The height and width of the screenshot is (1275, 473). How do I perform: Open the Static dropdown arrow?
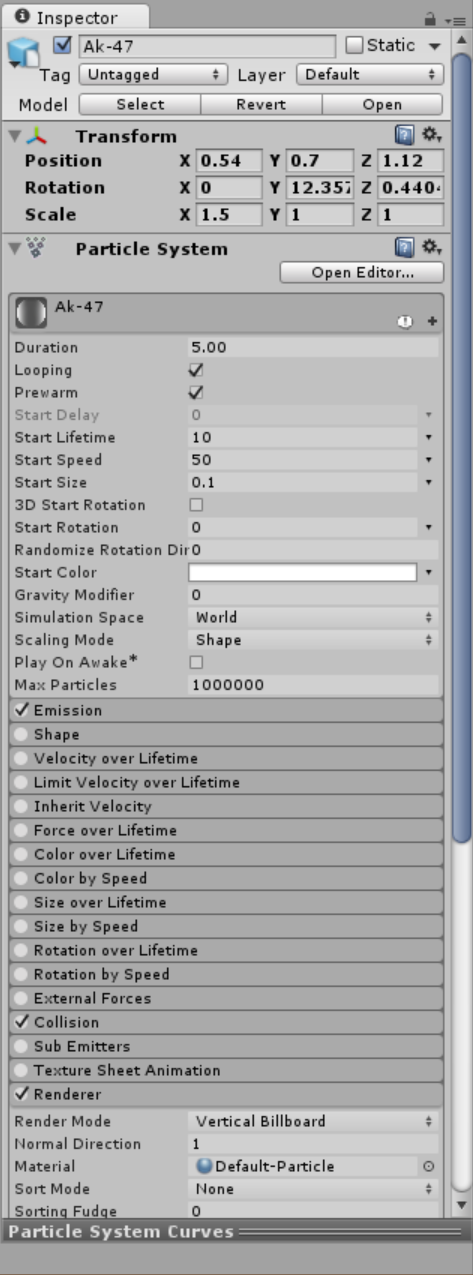coord(434,46)
